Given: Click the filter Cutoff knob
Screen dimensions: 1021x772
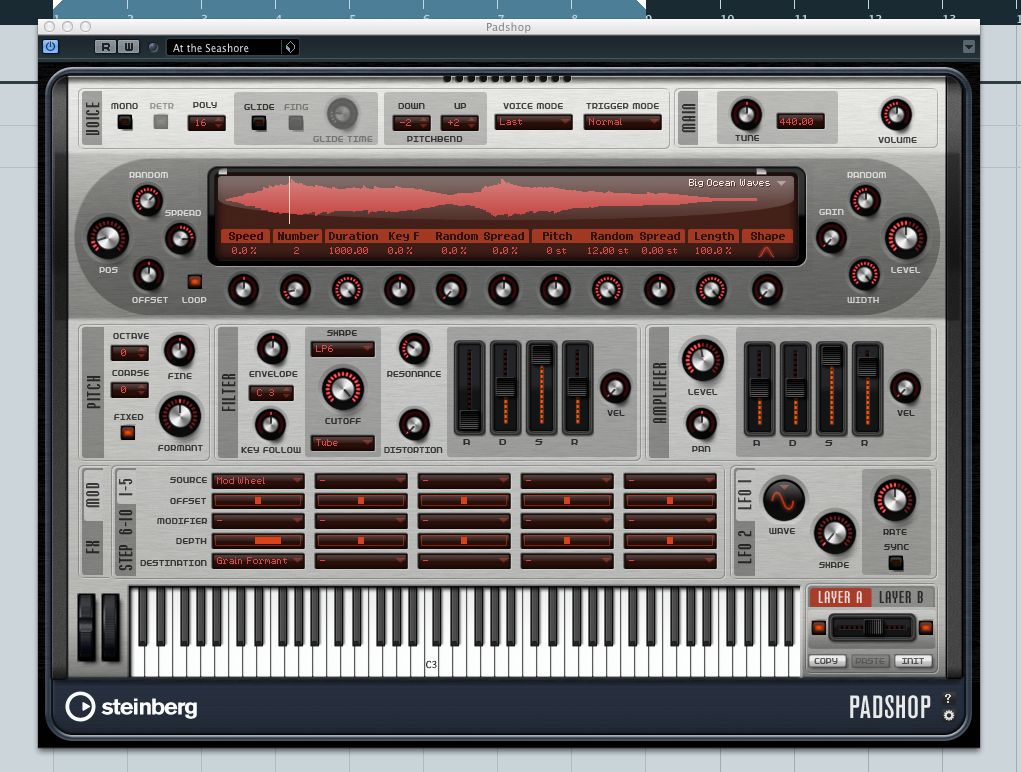Looking at the screenshot, I should pos(343,389).
